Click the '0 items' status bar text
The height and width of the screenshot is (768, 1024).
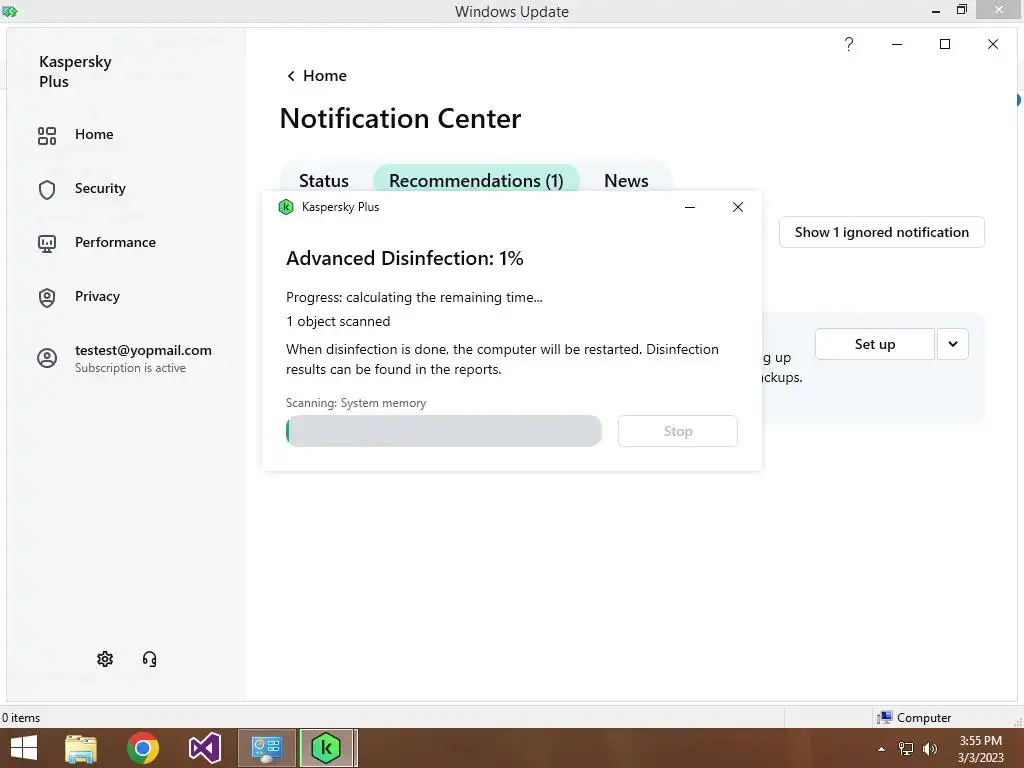point(21,718)
